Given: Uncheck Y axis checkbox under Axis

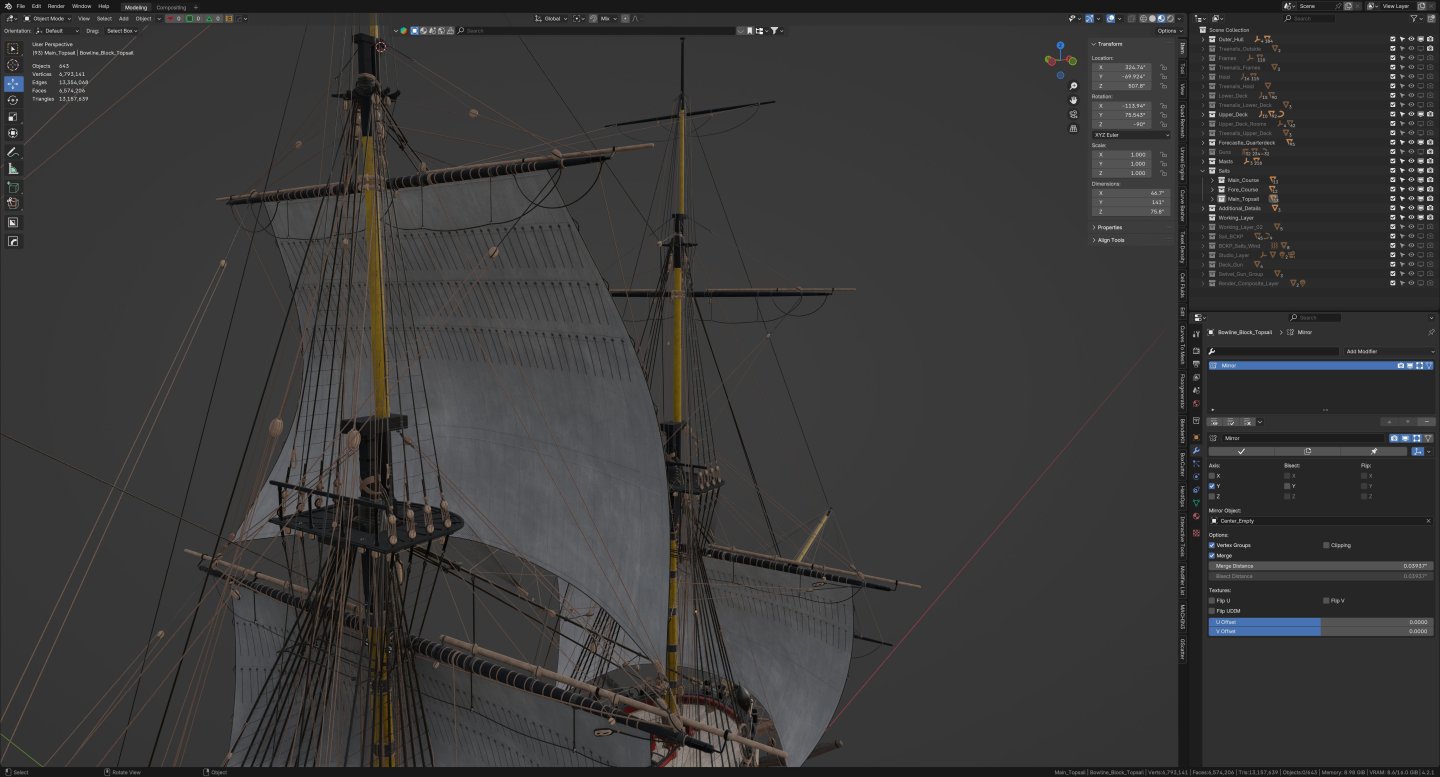Looking at the screenshot, I should pos(1212,486).
